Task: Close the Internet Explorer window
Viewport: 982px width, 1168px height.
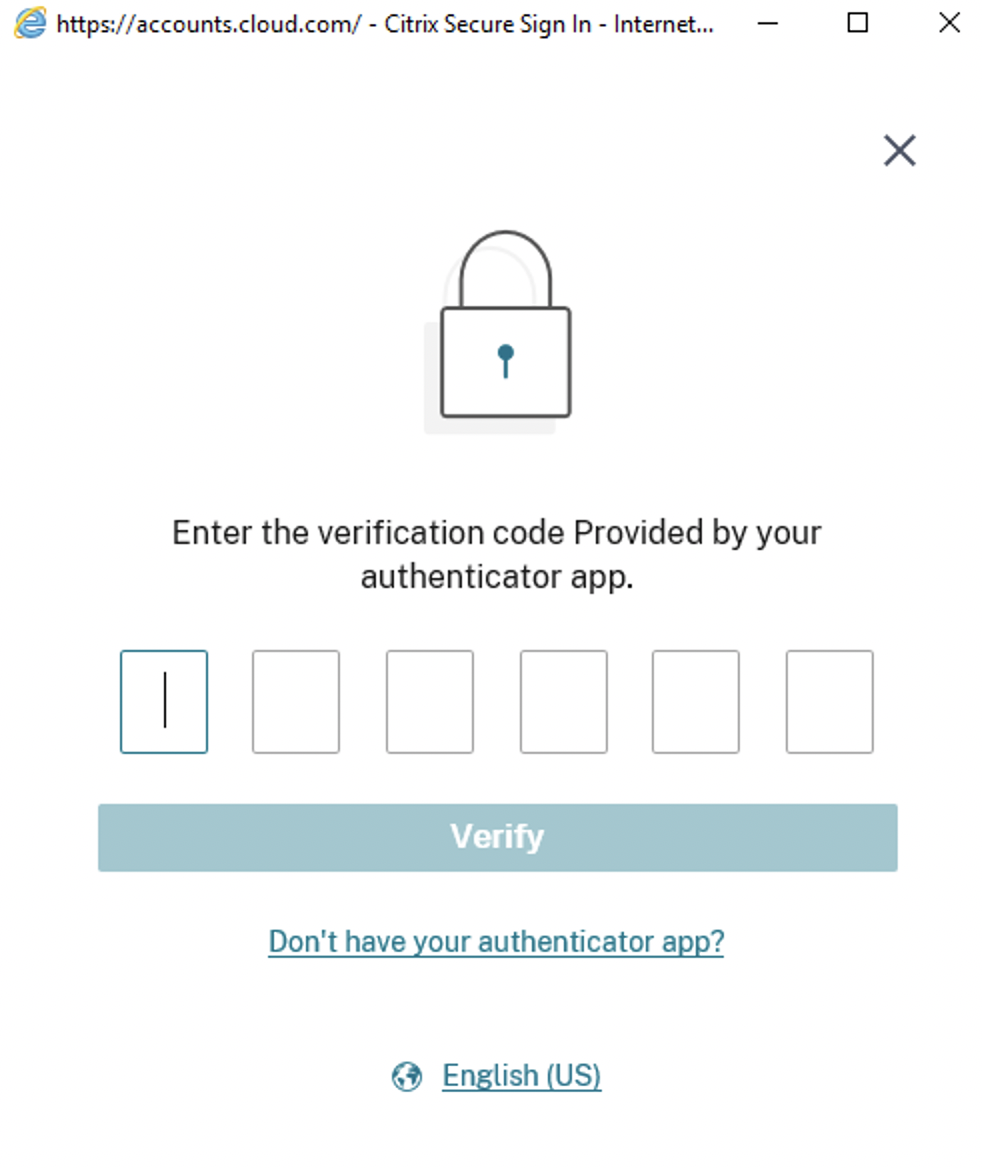Action: tap(949, 23)
